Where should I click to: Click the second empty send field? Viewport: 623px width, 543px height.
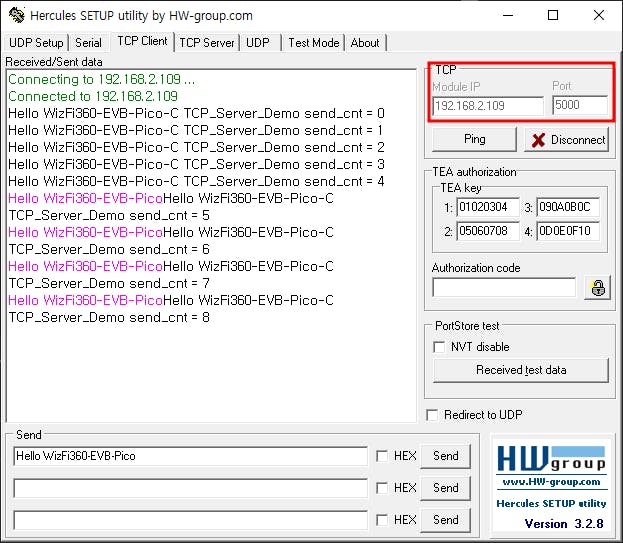pyautogui.click(x=190, y=488)
